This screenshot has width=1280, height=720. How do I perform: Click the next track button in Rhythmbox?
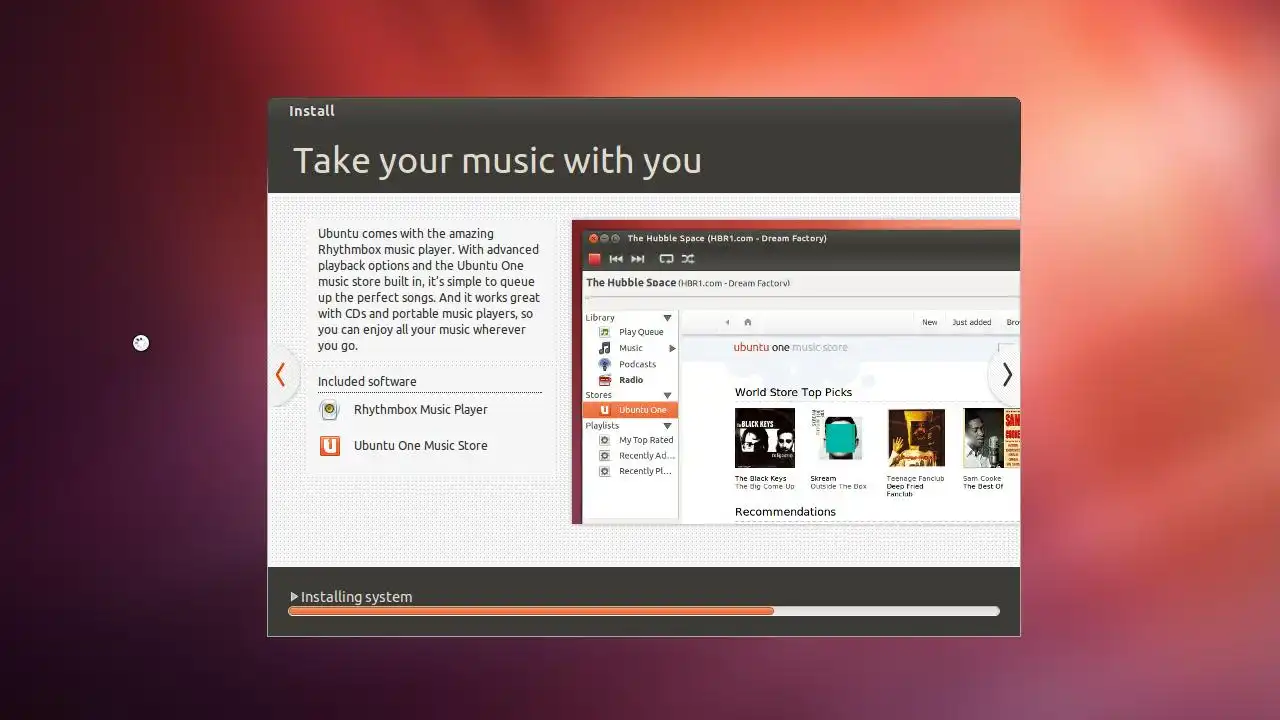(638, 259)
